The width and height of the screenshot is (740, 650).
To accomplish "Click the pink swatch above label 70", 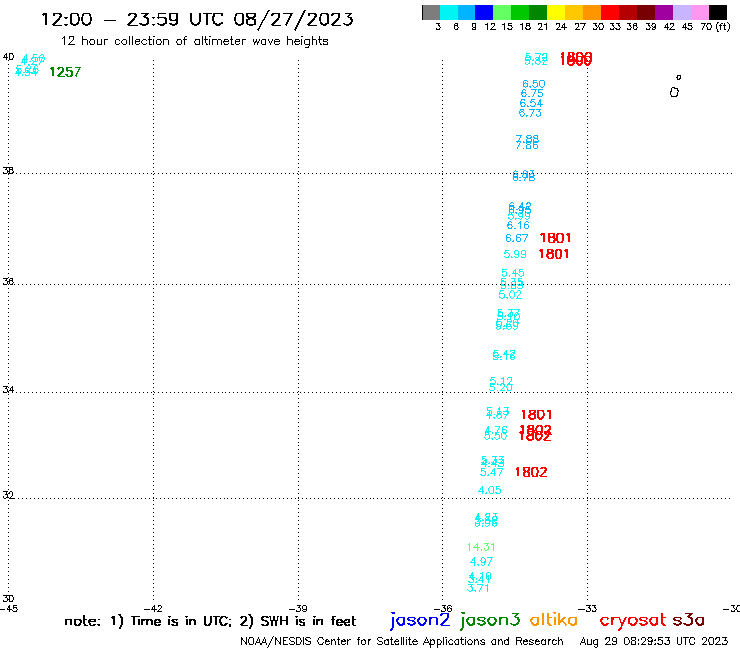I will pyautogui.click(x=699, y=12).
